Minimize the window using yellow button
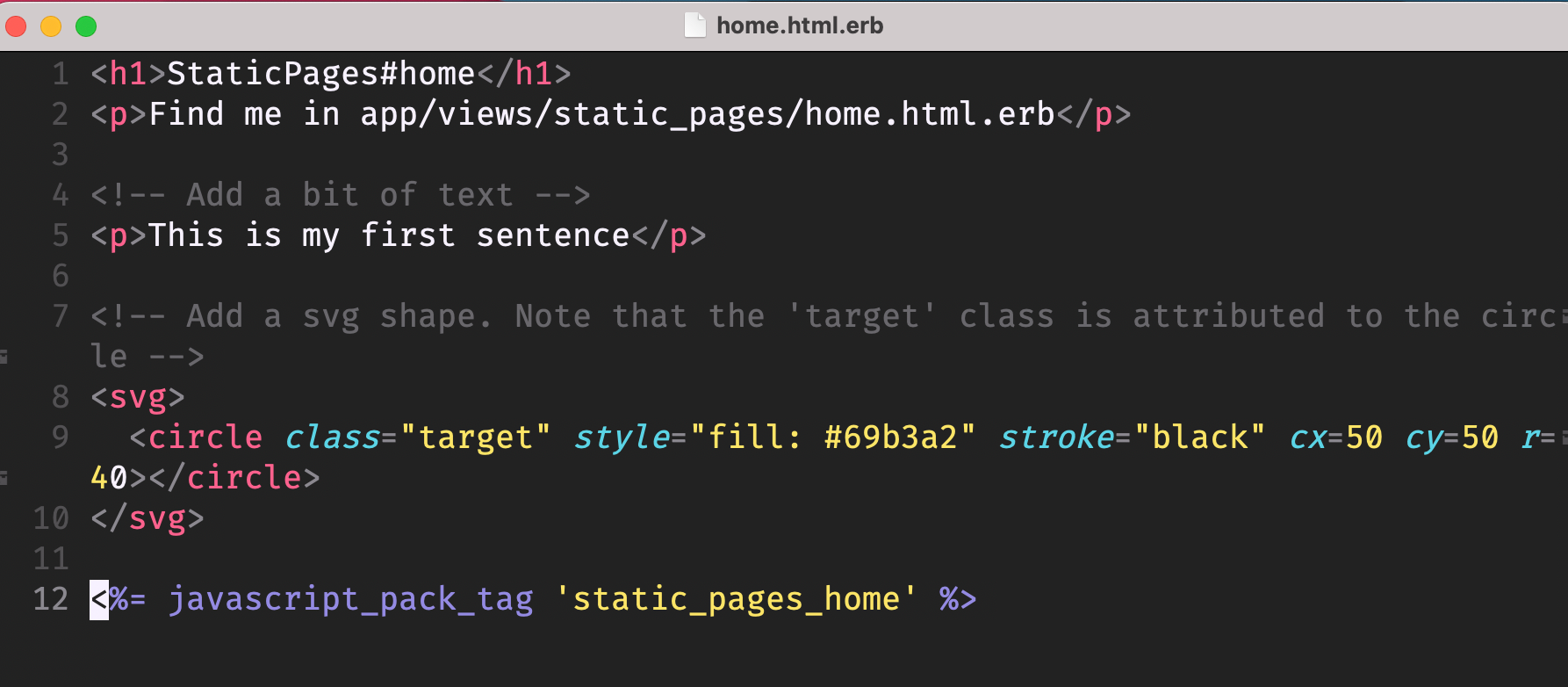1568x687 pixels. point(51,26)
